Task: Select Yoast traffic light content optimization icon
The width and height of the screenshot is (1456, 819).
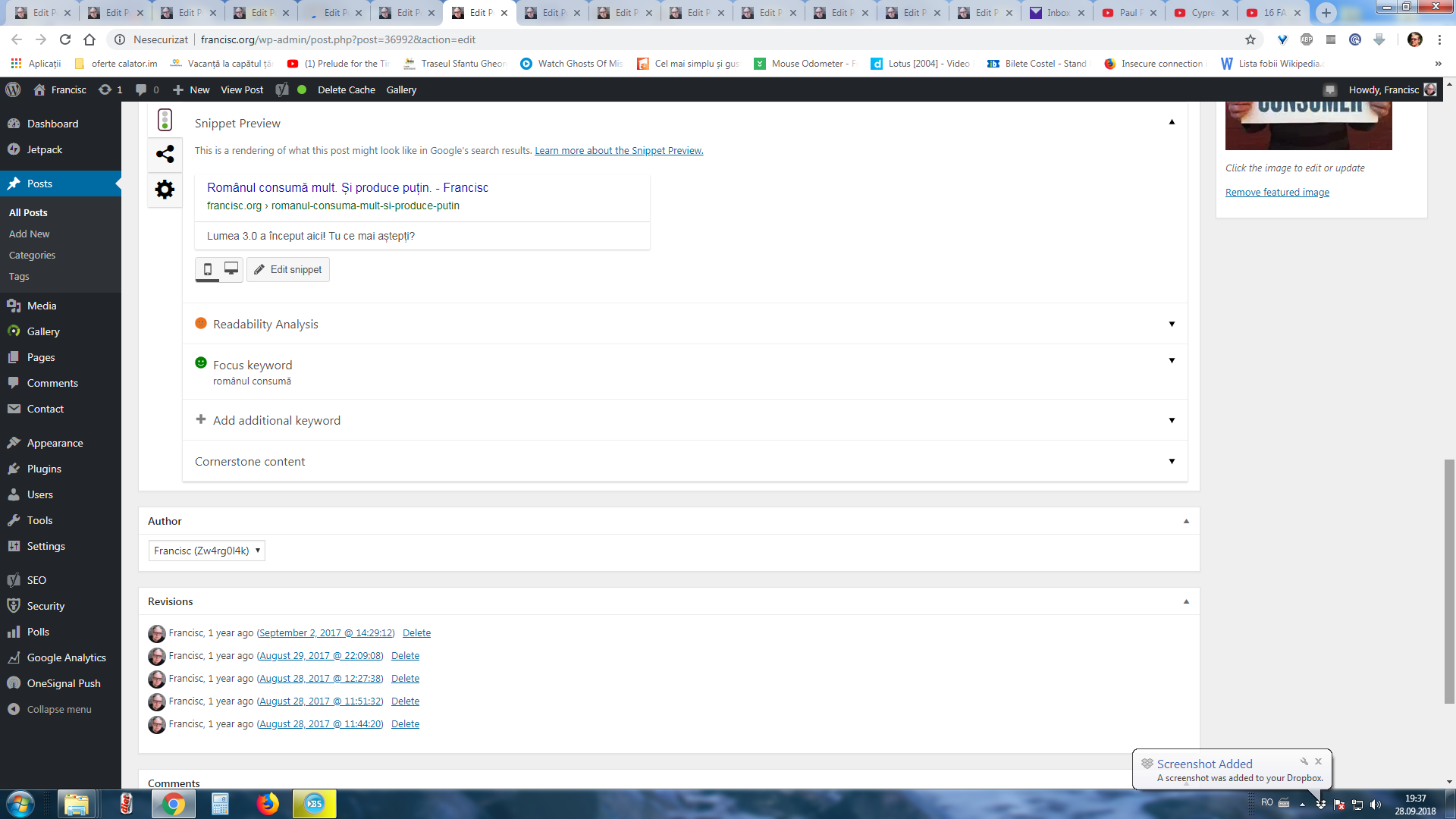Action: coord(165,120)
